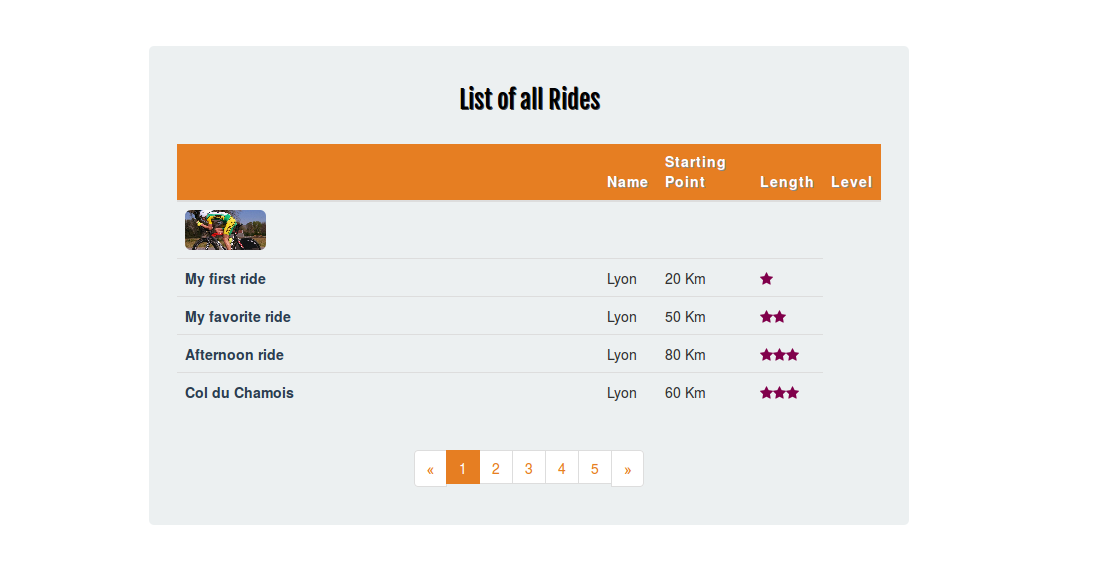The width and height of the screenshot is (1115, 571).
Task: Click the two-star rating of My favorite ride
Action: click(x=773, y=316)
